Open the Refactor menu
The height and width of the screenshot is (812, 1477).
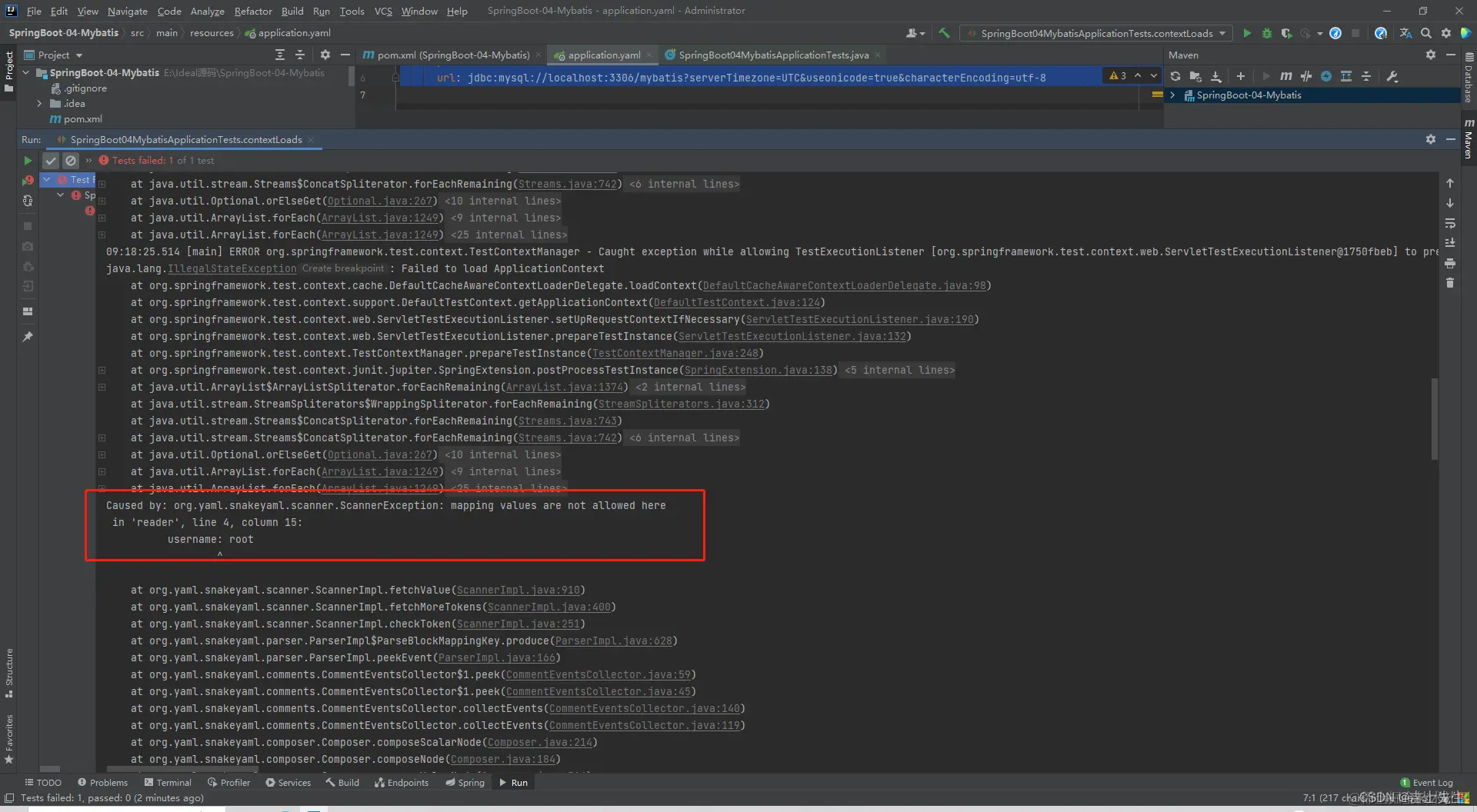point(253,11)
